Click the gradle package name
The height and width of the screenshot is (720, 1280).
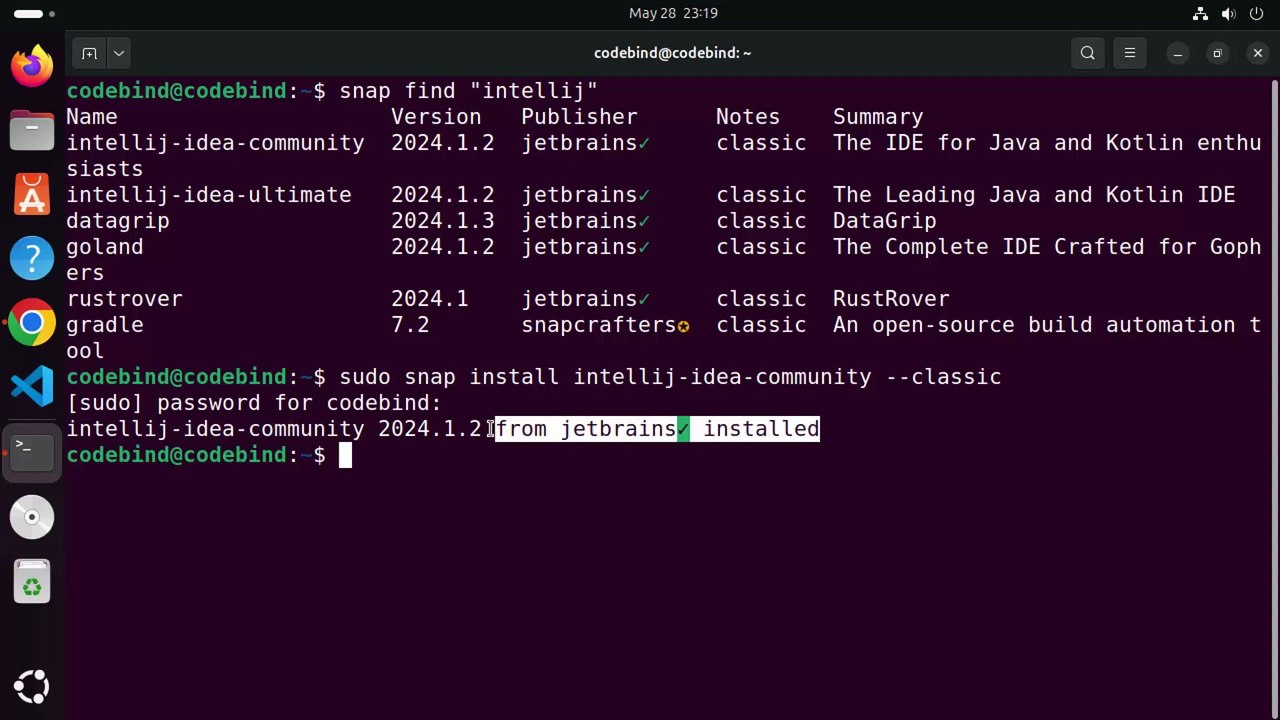coord(105,325)
